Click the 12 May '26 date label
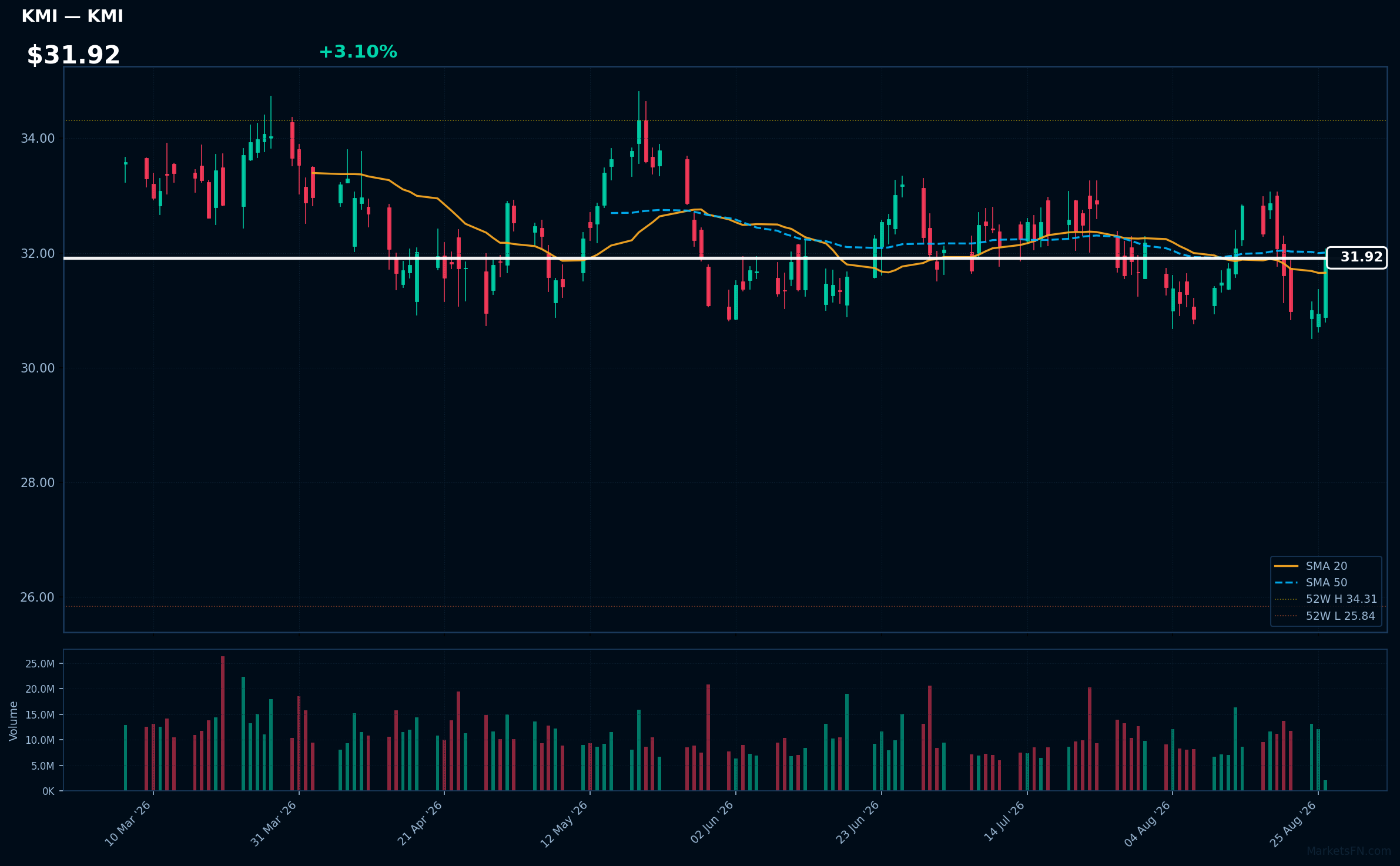The width and height of the screenshot is (1400, 866). pos(565,824)
